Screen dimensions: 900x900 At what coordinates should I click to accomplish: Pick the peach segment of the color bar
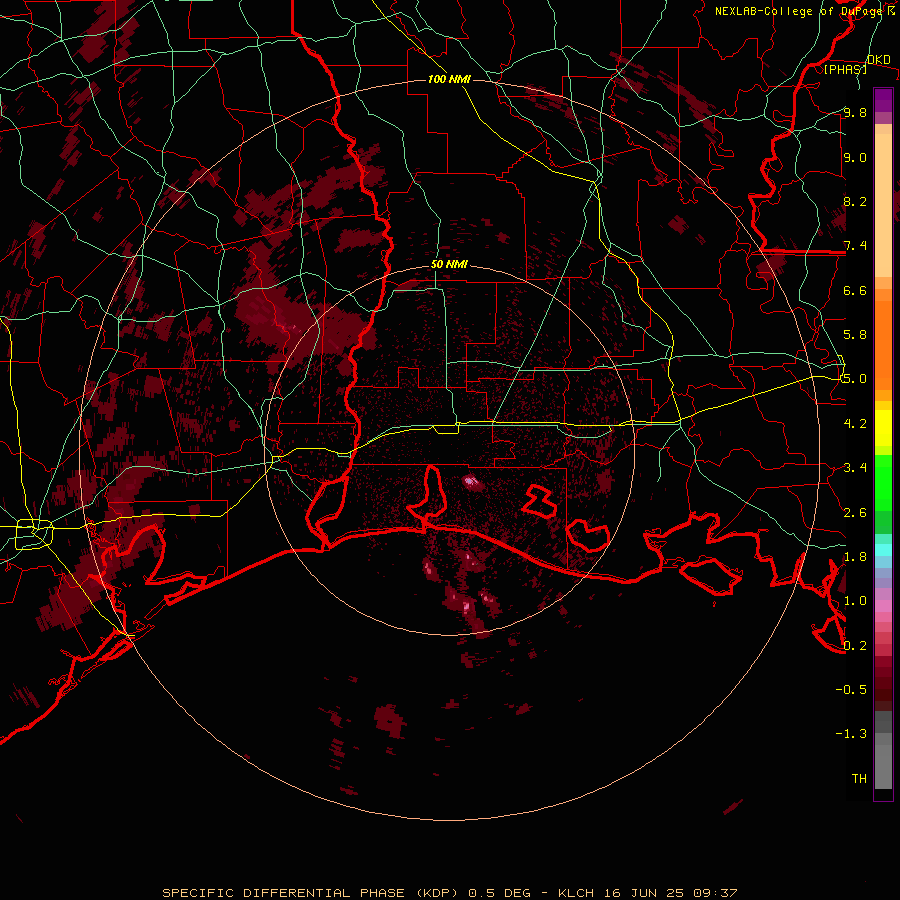point(883,205)
